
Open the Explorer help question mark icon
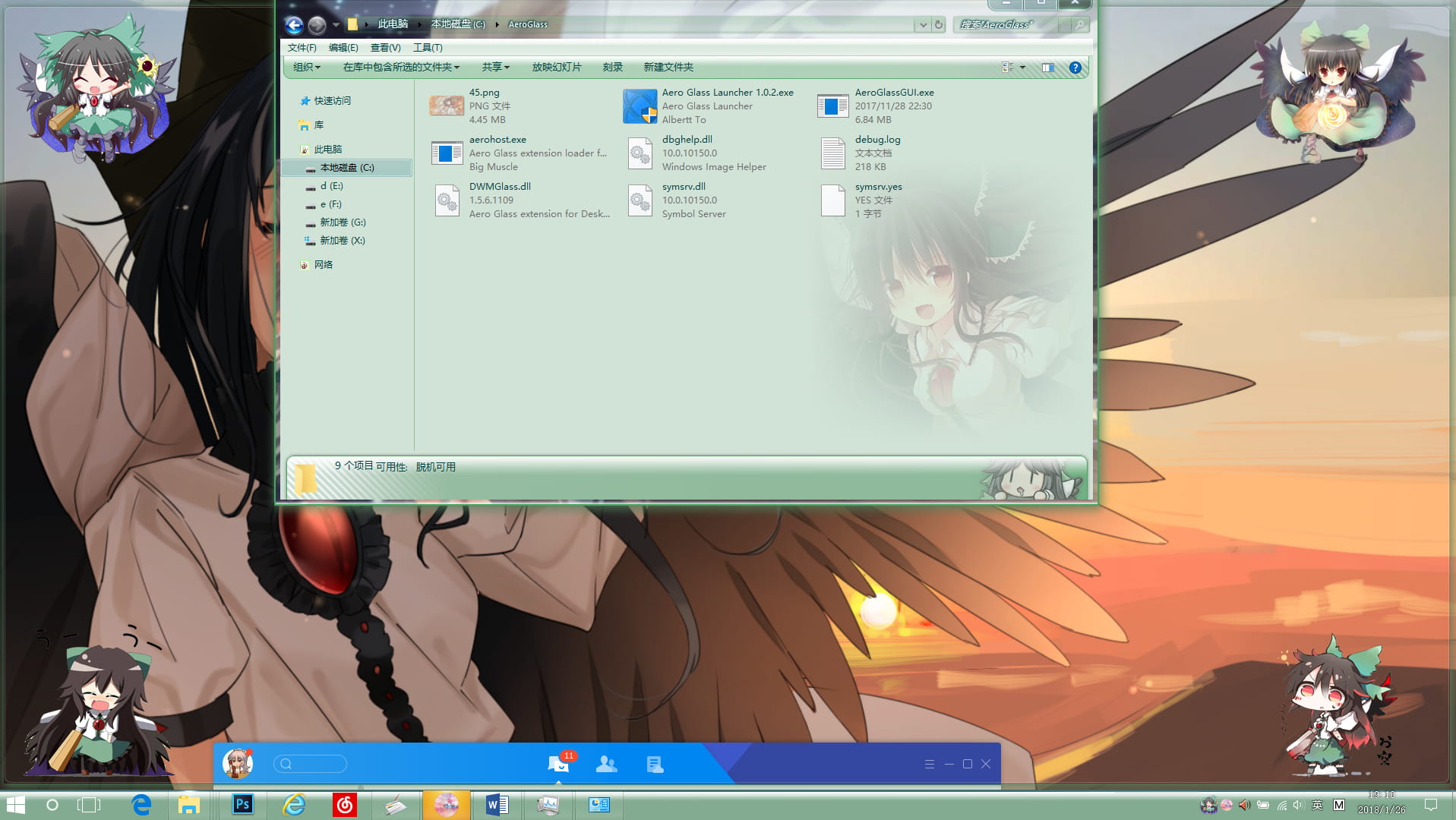(x=1075, y=68)
